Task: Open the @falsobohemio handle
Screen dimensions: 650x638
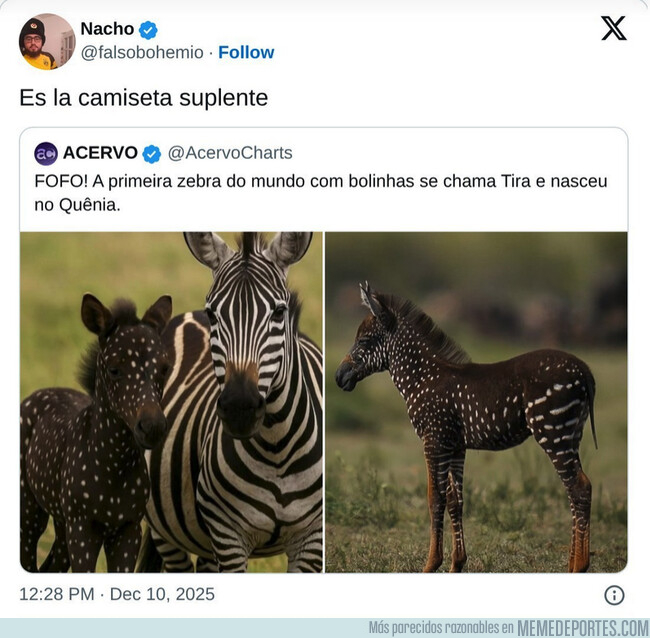Action: pos(143,52)
